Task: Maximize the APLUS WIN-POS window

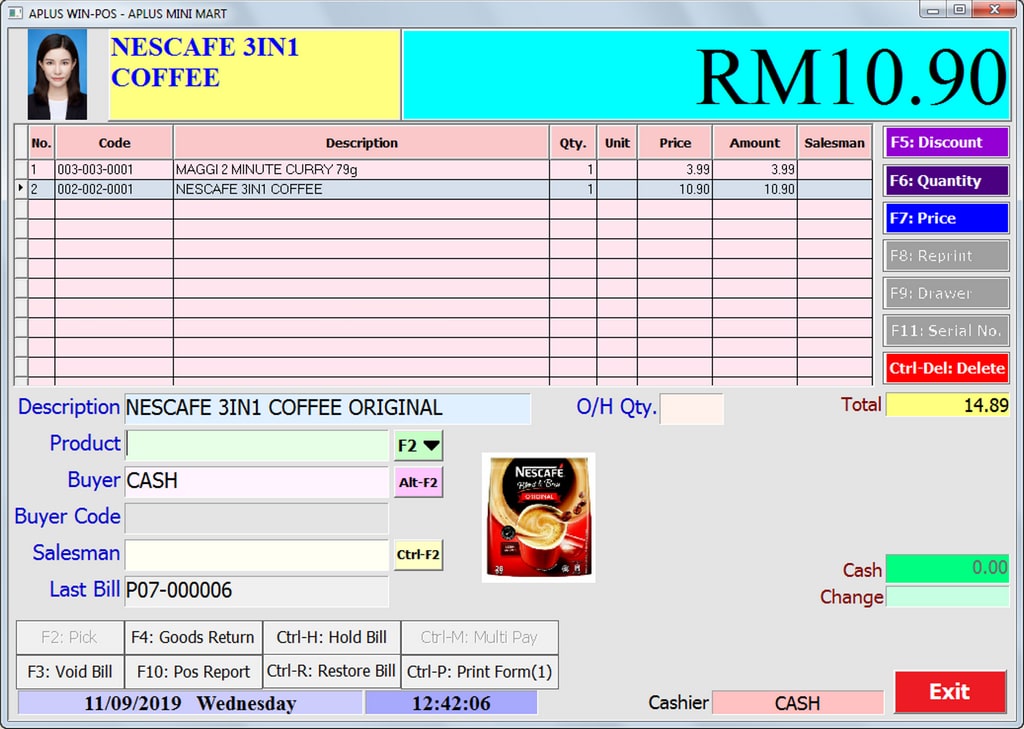Action: [x=960, y=10]
